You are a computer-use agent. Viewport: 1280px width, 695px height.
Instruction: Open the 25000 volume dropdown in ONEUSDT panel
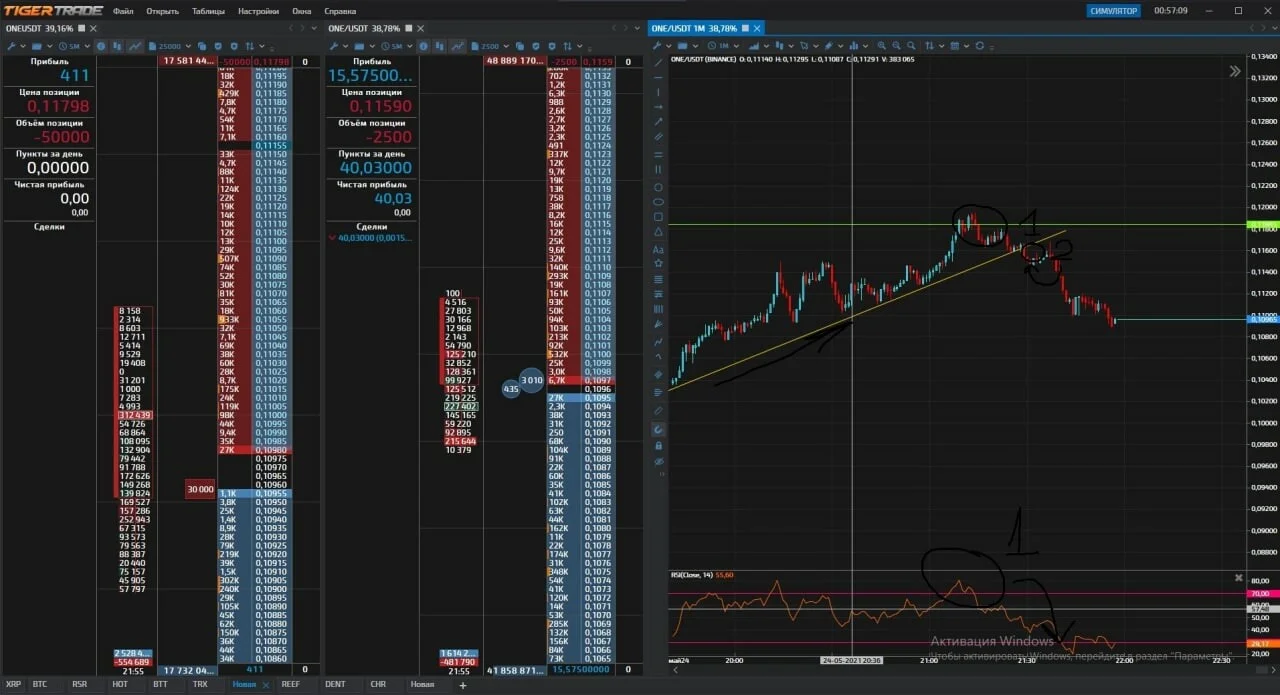pyautogui.click(x=172, y=46)
